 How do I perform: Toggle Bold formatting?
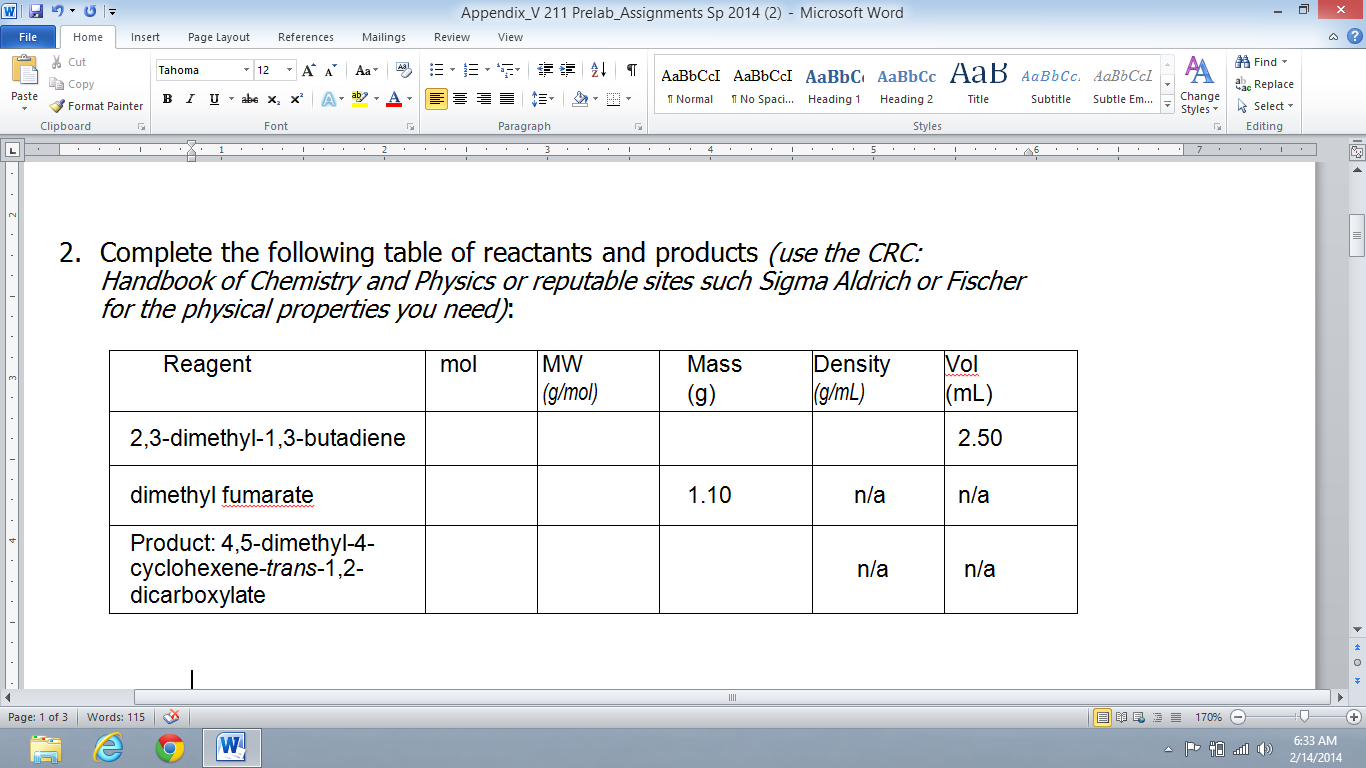[x=167, y=99]
